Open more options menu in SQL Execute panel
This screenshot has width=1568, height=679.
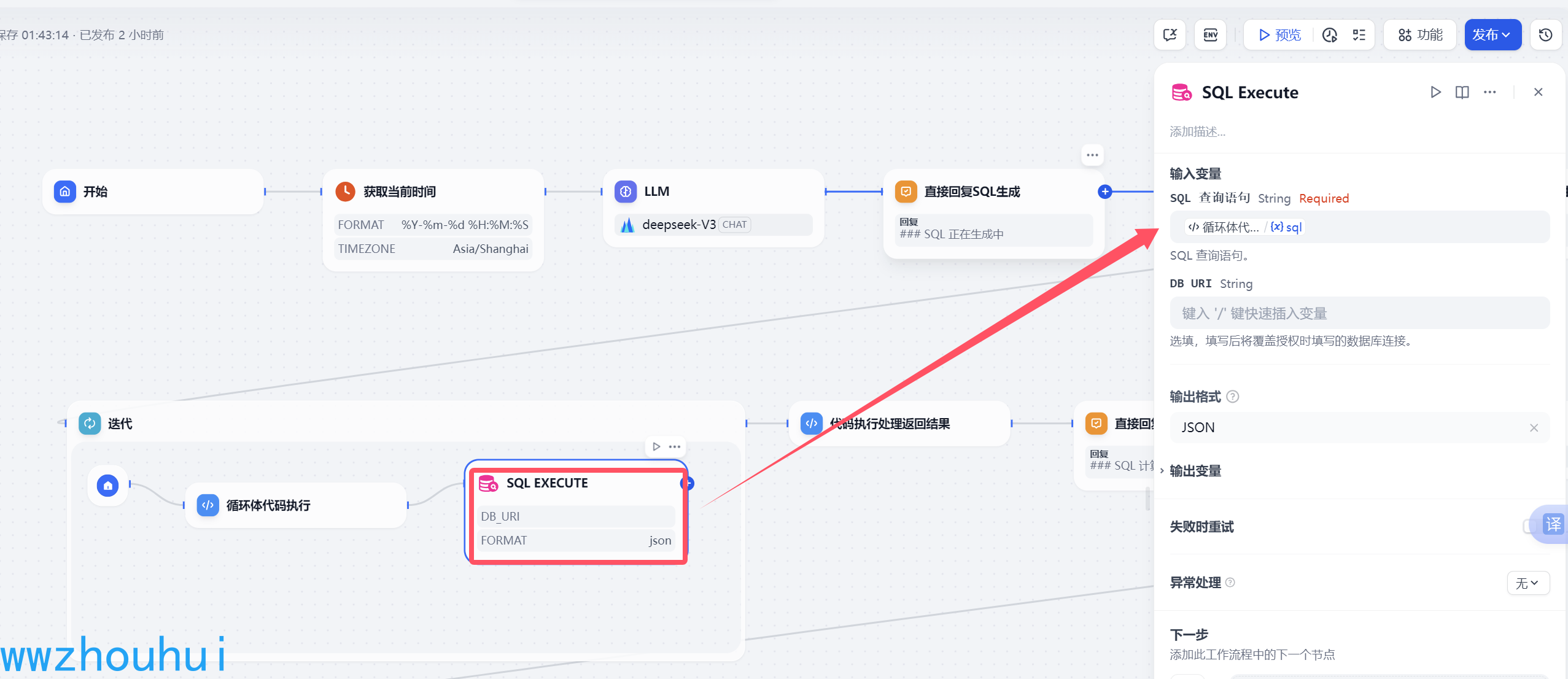click(x=1490, y=92)
